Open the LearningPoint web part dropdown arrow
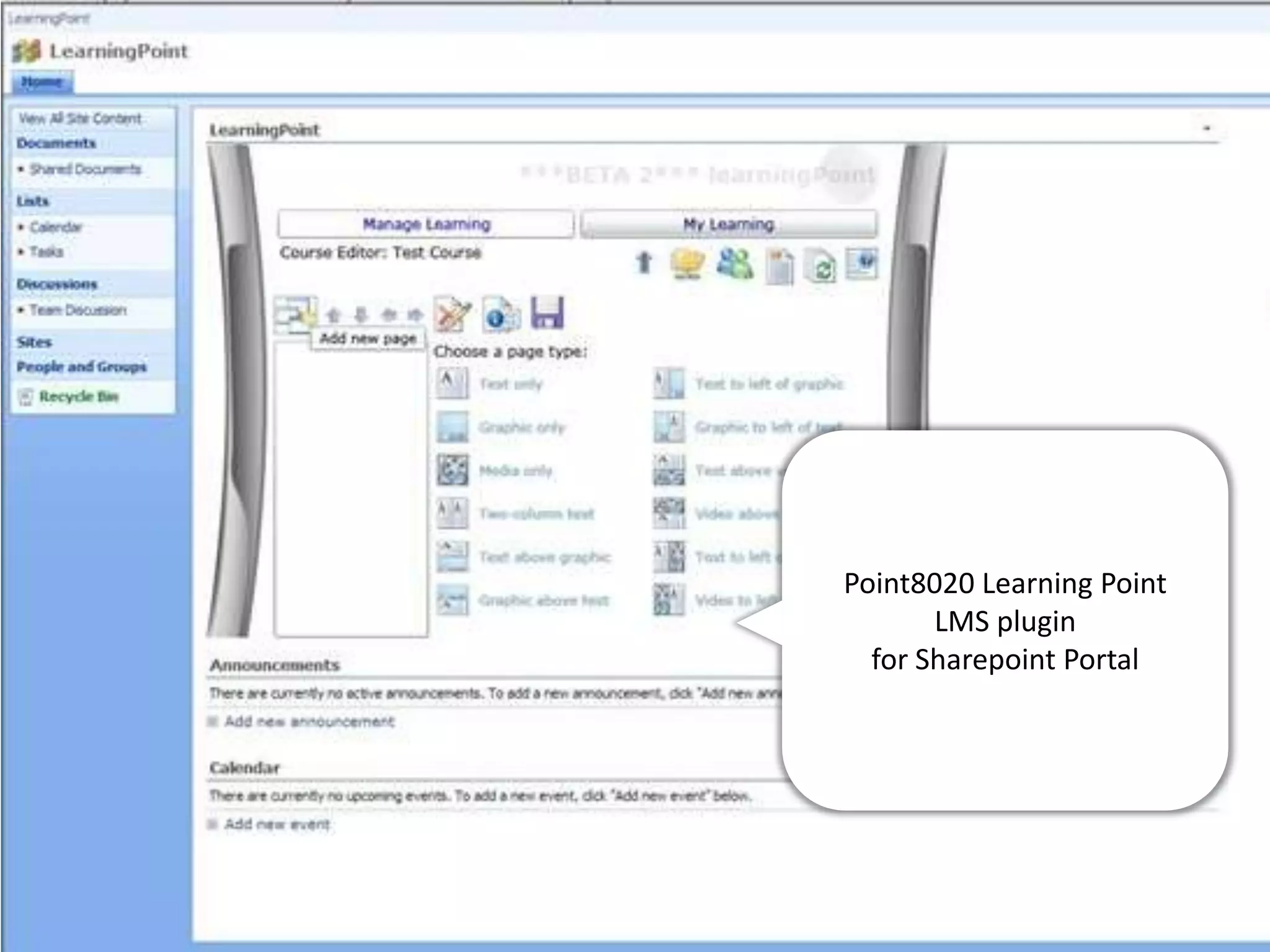 [1207, 128]
